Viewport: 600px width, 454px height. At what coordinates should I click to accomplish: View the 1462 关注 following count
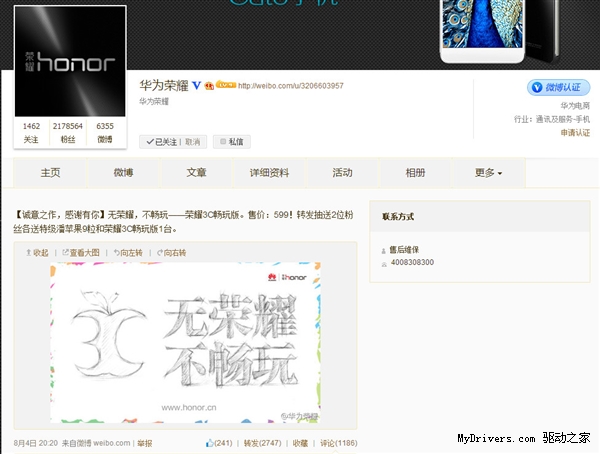point(31,132)
